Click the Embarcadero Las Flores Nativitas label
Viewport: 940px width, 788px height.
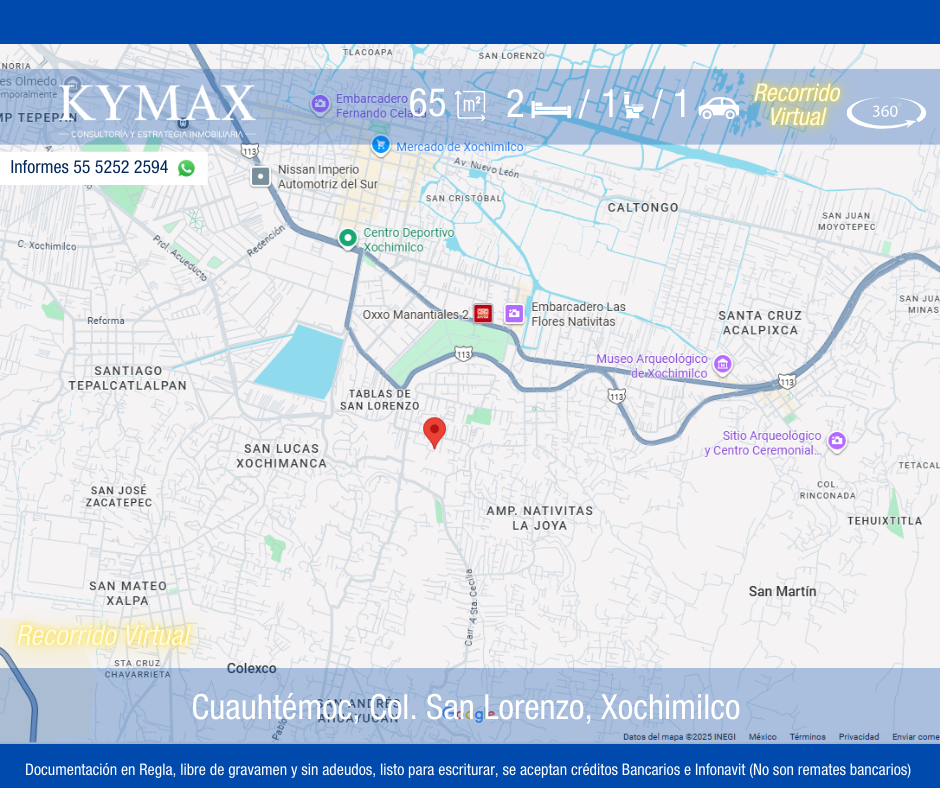[x=579, y=314]
